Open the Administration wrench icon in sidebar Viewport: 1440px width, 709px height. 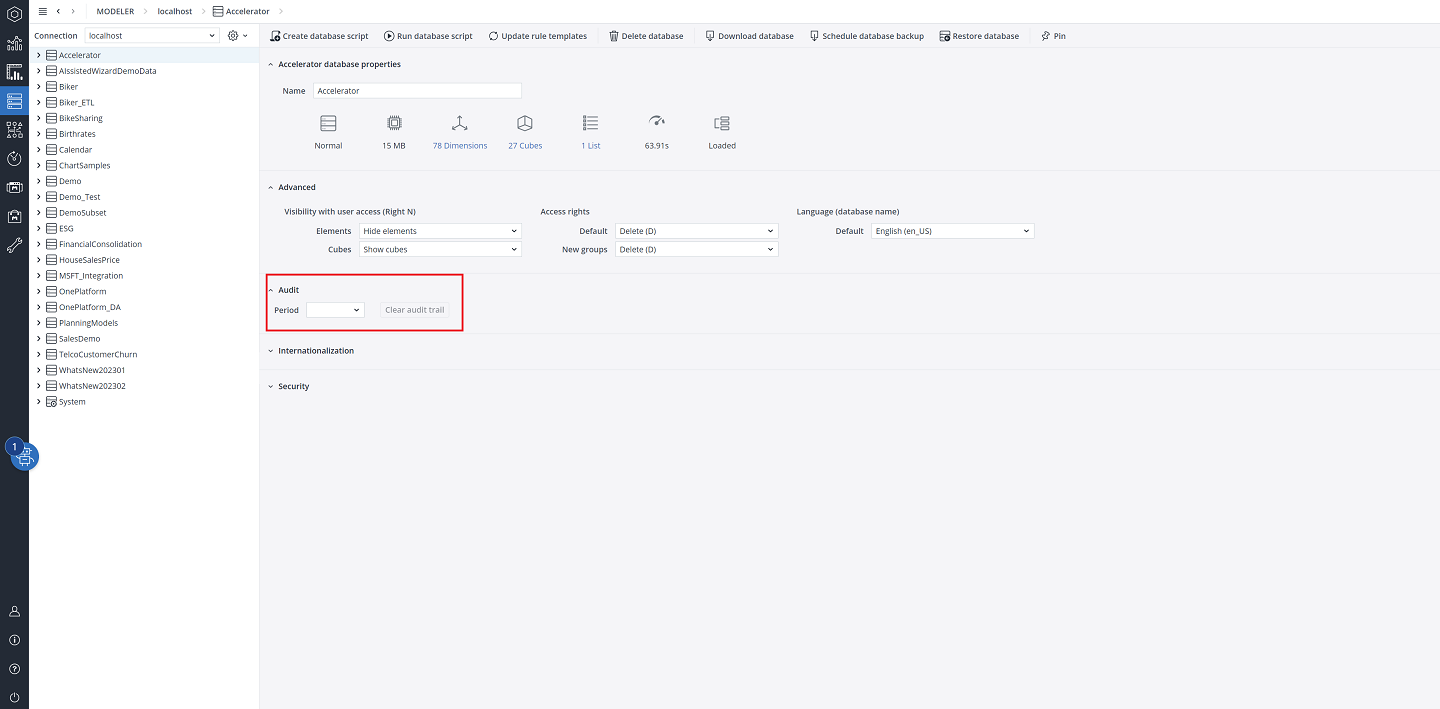[x=14, y=244]
